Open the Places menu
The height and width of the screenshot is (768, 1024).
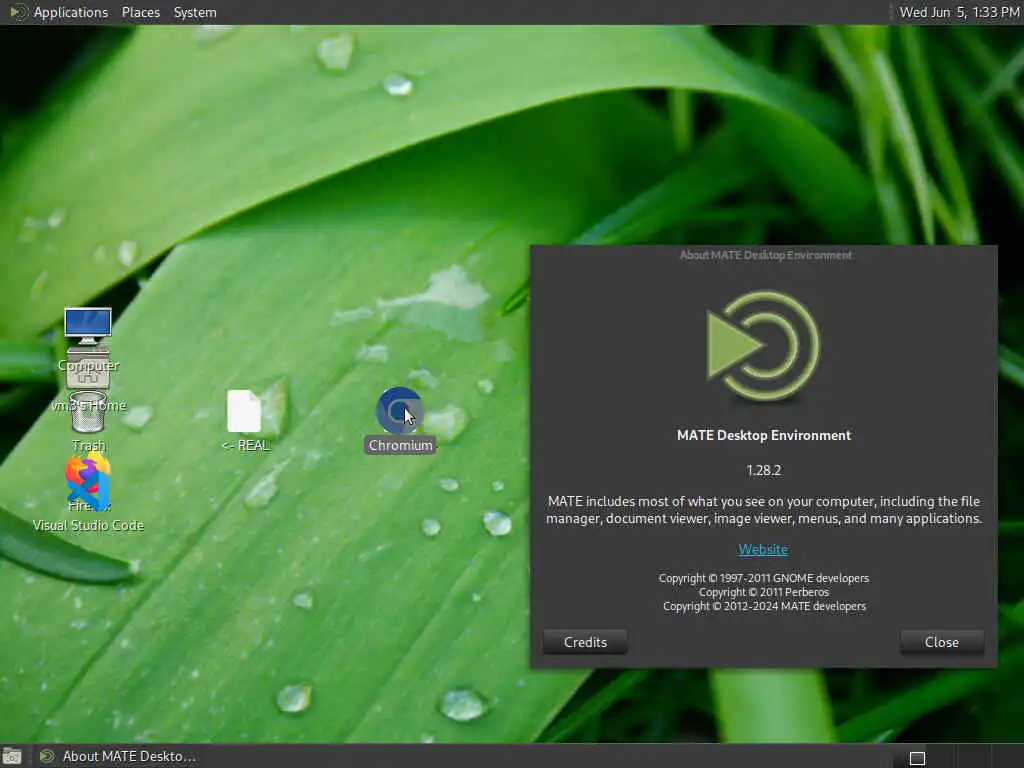click(x=141, y=12)
